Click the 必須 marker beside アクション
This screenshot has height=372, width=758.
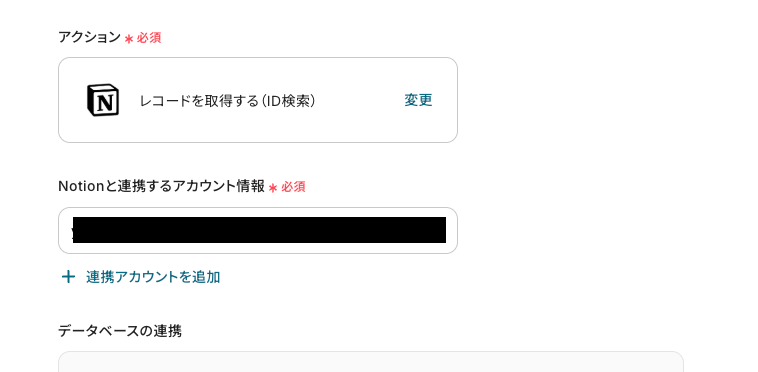pos(149,38)
